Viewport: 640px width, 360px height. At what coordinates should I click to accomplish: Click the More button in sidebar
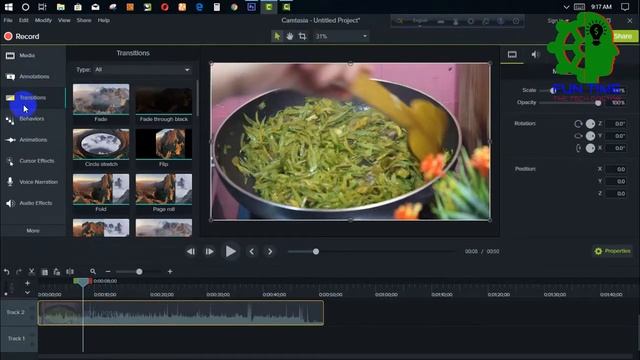pos(33,231)
